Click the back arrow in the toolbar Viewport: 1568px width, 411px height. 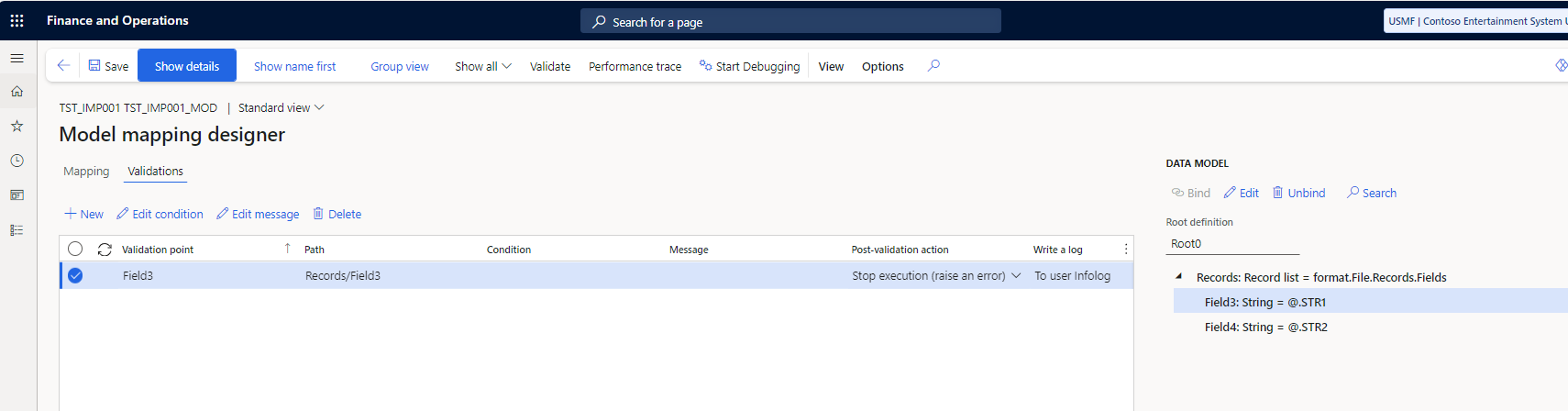tap(63, 65)
